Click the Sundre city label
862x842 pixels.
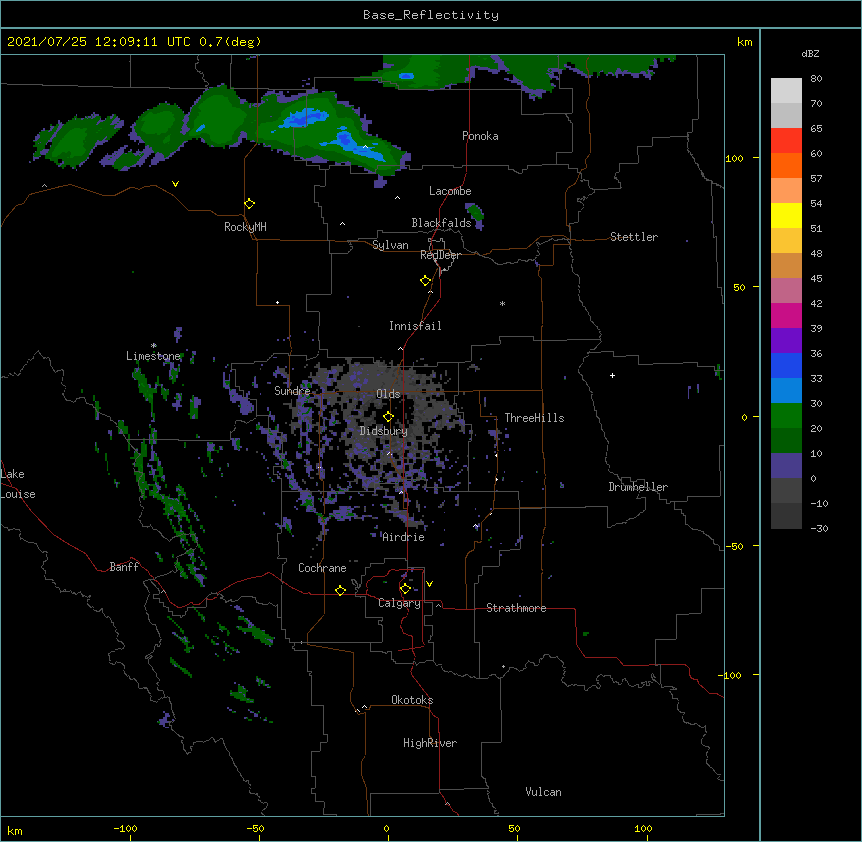coord(292,391)
